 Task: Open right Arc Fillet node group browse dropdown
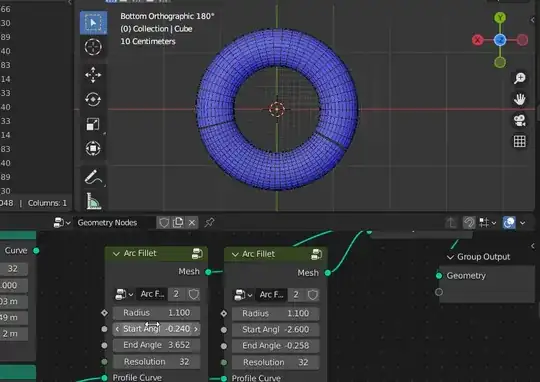click(x=243, y=295)
